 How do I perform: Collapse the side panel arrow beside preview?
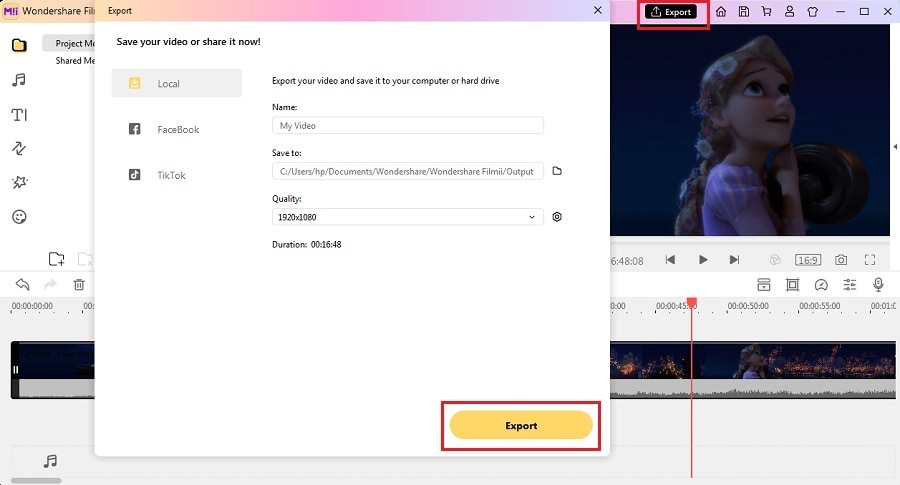coord(895,147)
